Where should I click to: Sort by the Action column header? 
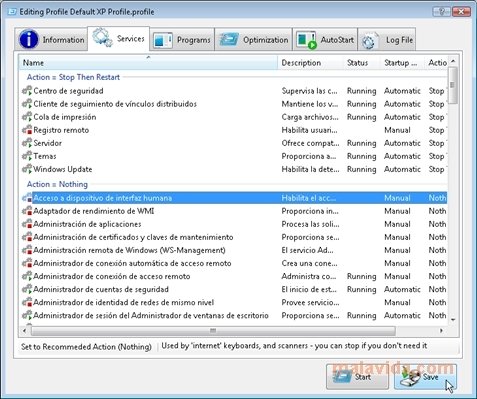pos(436,63)
